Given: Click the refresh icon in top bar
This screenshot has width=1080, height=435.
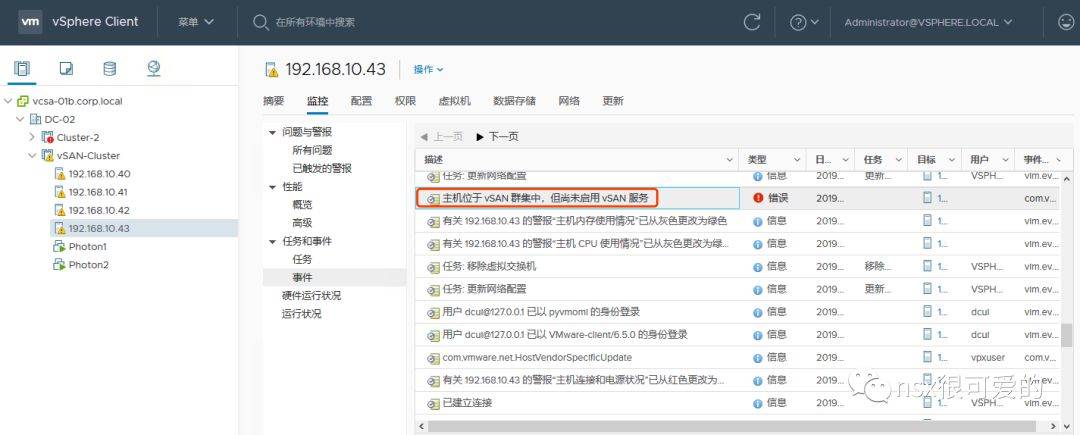Looking at the screenshot, I should click(x=752, y=22).
